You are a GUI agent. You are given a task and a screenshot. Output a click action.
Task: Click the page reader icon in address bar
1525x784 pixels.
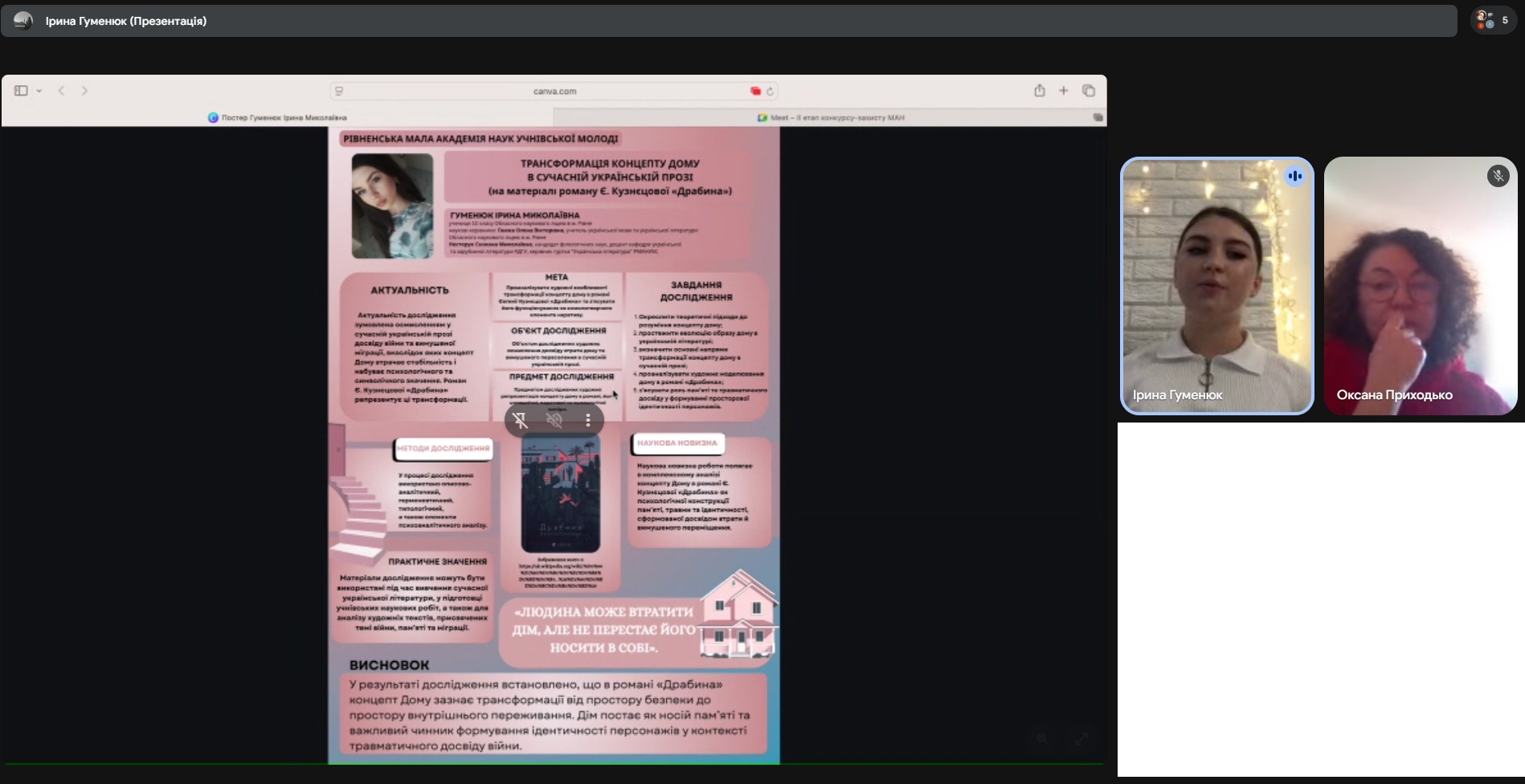[339, 92]
